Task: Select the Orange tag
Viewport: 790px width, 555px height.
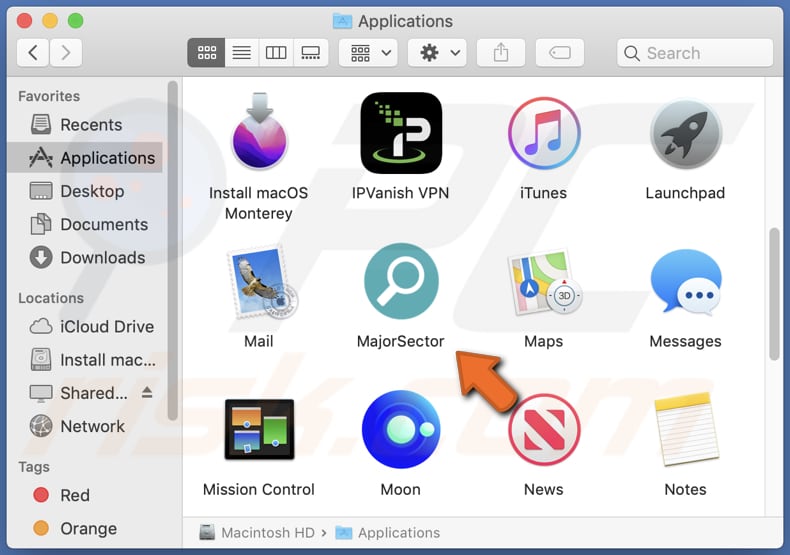Action: [x=85, y=528]
